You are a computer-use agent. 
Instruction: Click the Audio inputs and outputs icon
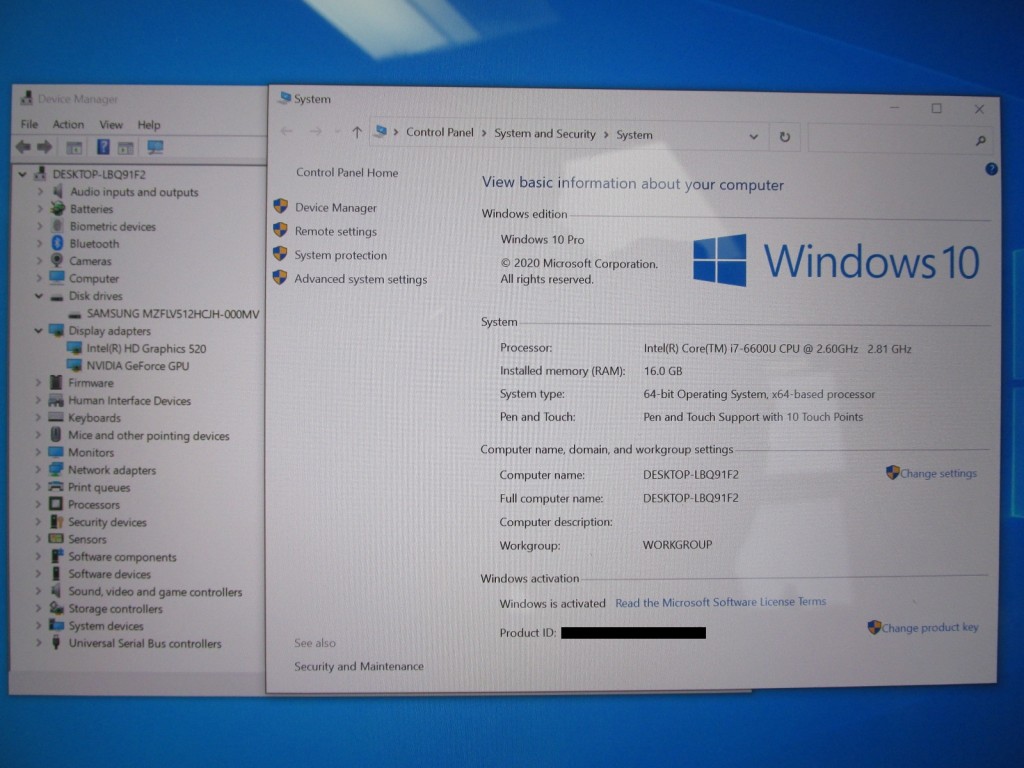(x=58, y=191)
